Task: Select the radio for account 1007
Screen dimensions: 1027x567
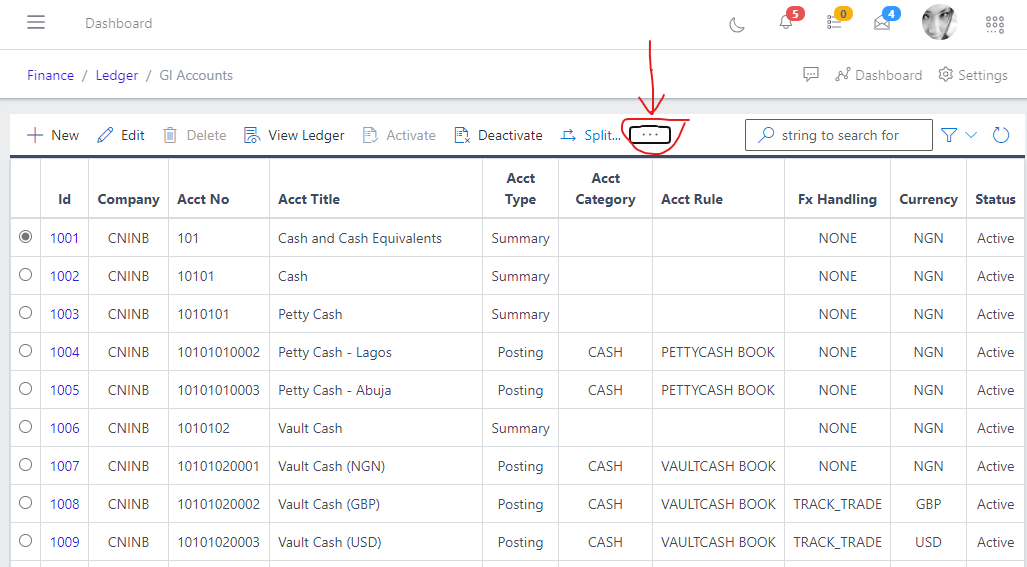Action: tap(26, 464)
